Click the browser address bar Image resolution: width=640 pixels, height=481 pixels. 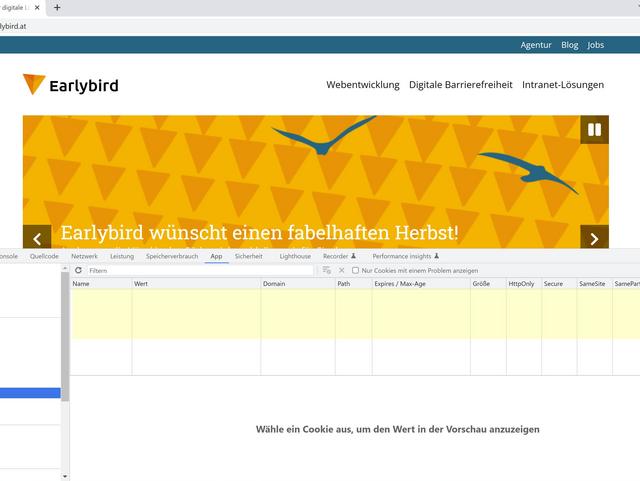(x=318, y=26)
